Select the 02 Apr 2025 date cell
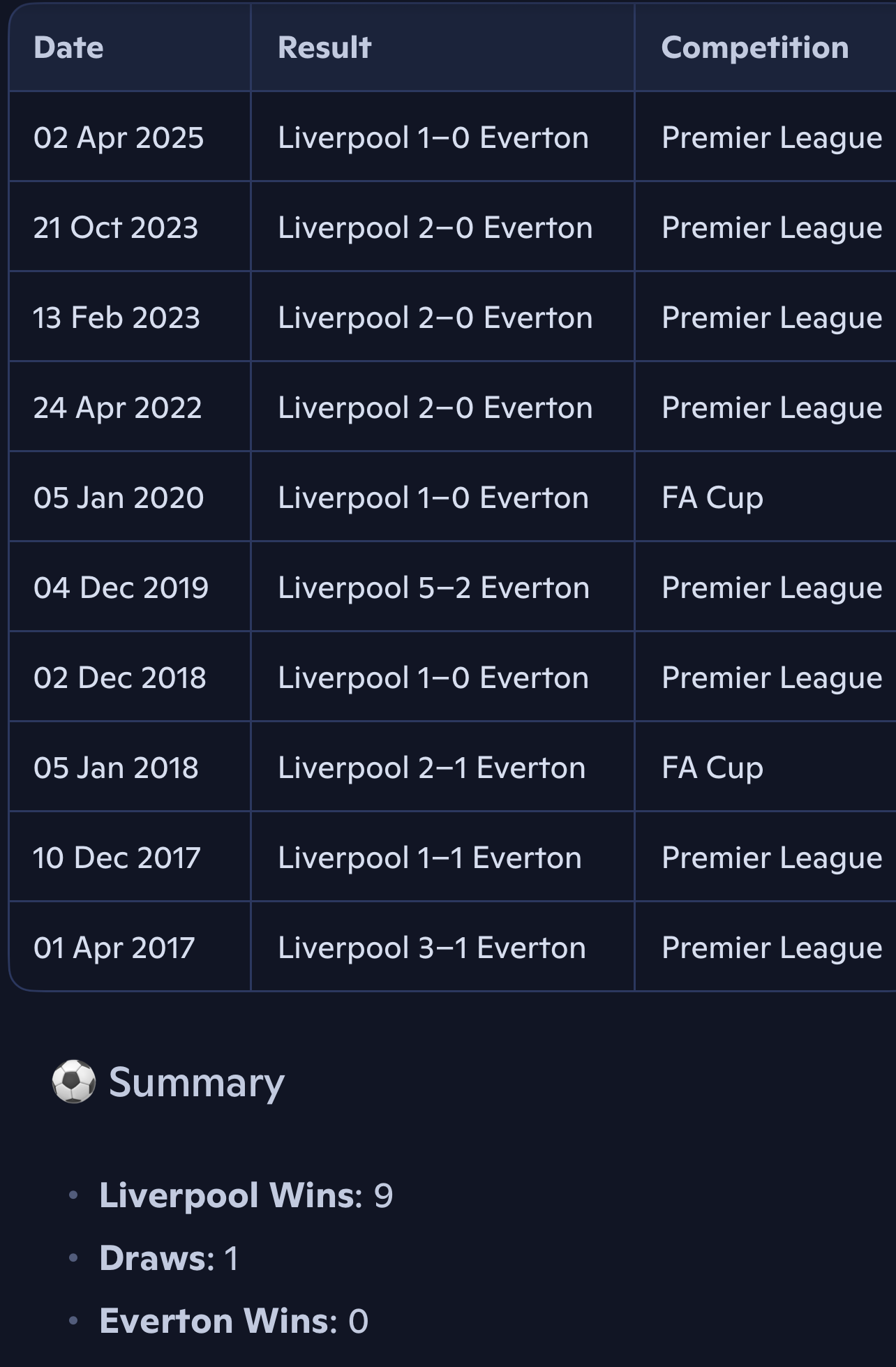Image resolution: width=896 pixels, height=1367 pixels. pyautogui.click(x=119, y=137)
